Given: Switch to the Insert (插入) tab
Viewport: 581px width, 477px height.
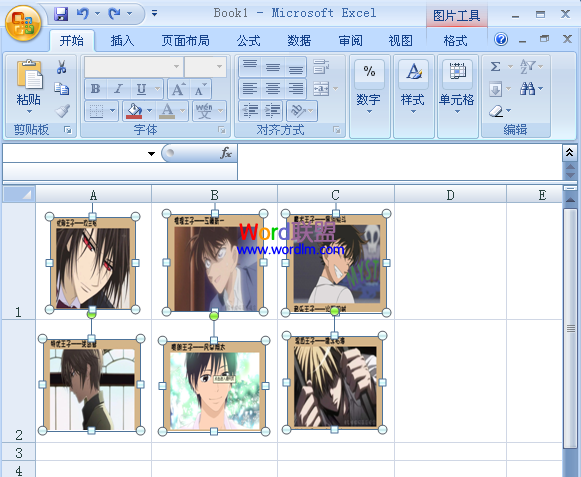Looking at the screenshot, I should [x=122, y=40].
